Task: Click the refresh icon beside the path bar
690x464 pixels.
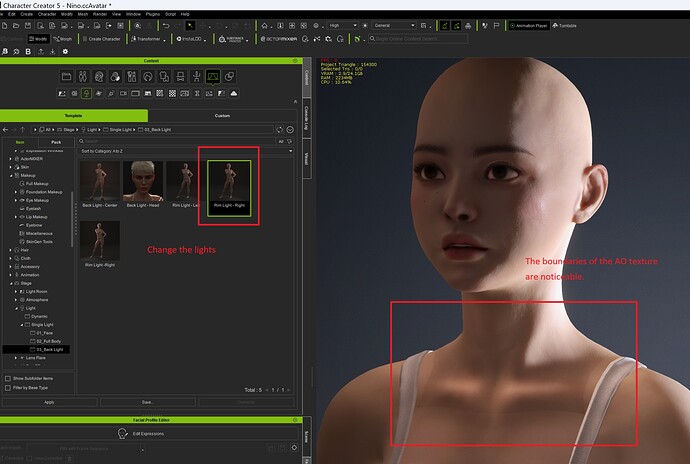Action: pyautogui.click(x=279, y=129)
